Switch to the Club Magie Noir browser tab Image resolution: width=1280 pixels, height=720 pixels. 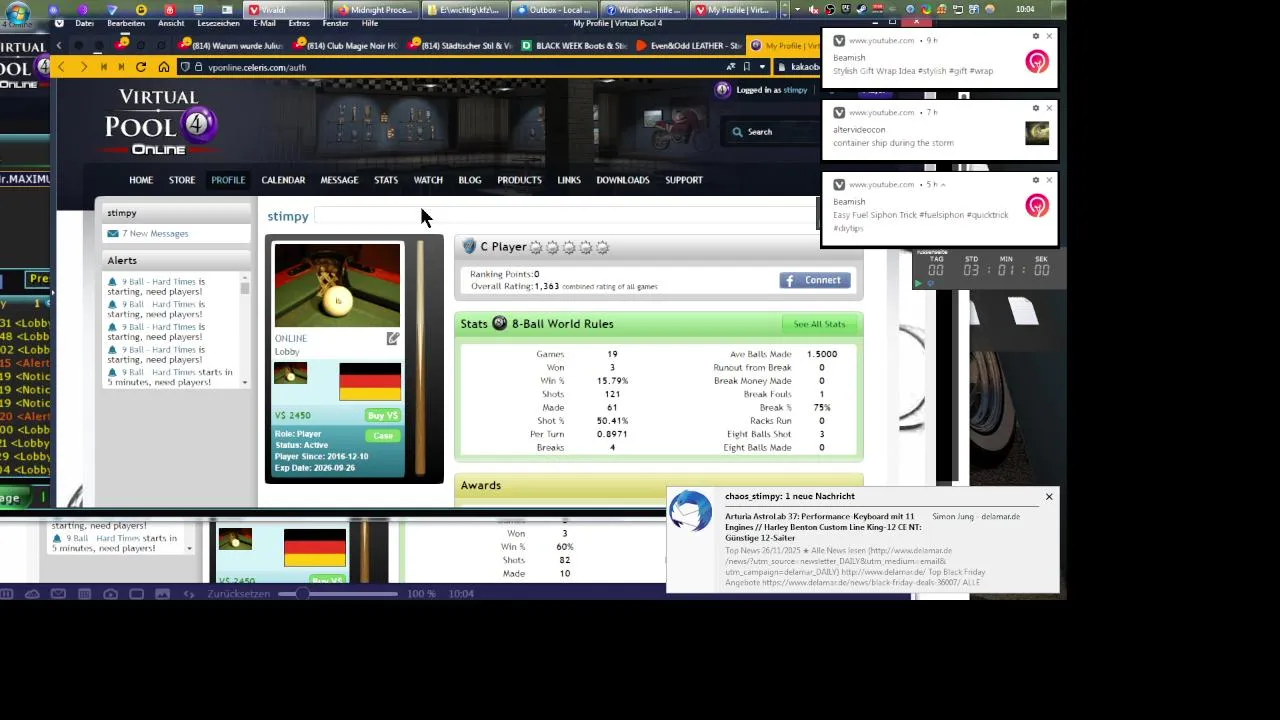pos(344,45)
